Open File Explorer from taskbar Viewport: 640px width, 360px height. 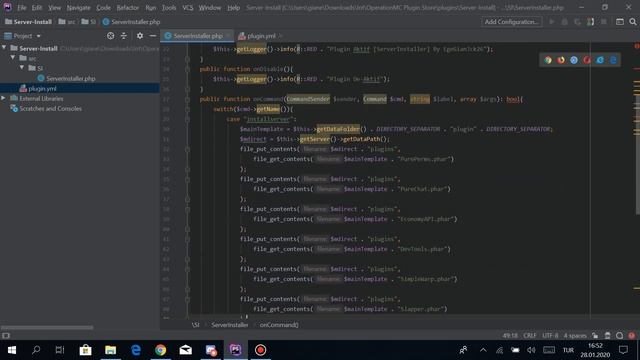click(110, 350)
